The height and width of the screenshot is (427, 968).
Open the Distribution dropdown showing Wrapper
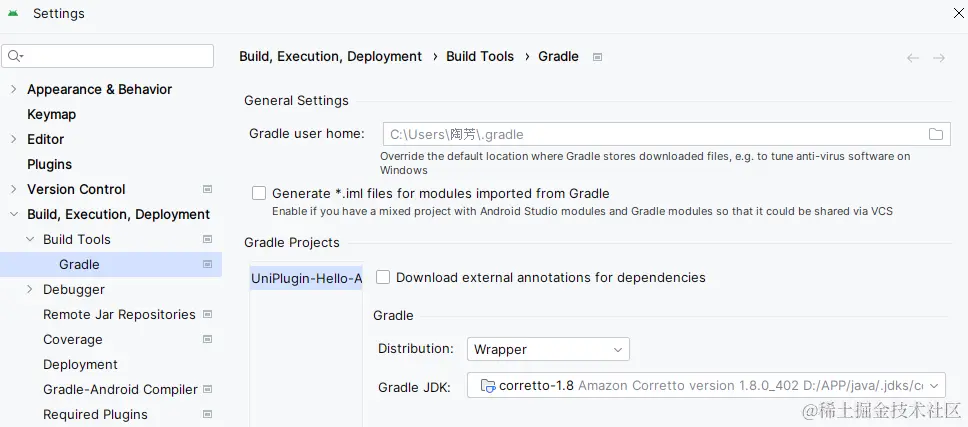tap(548, 349)
